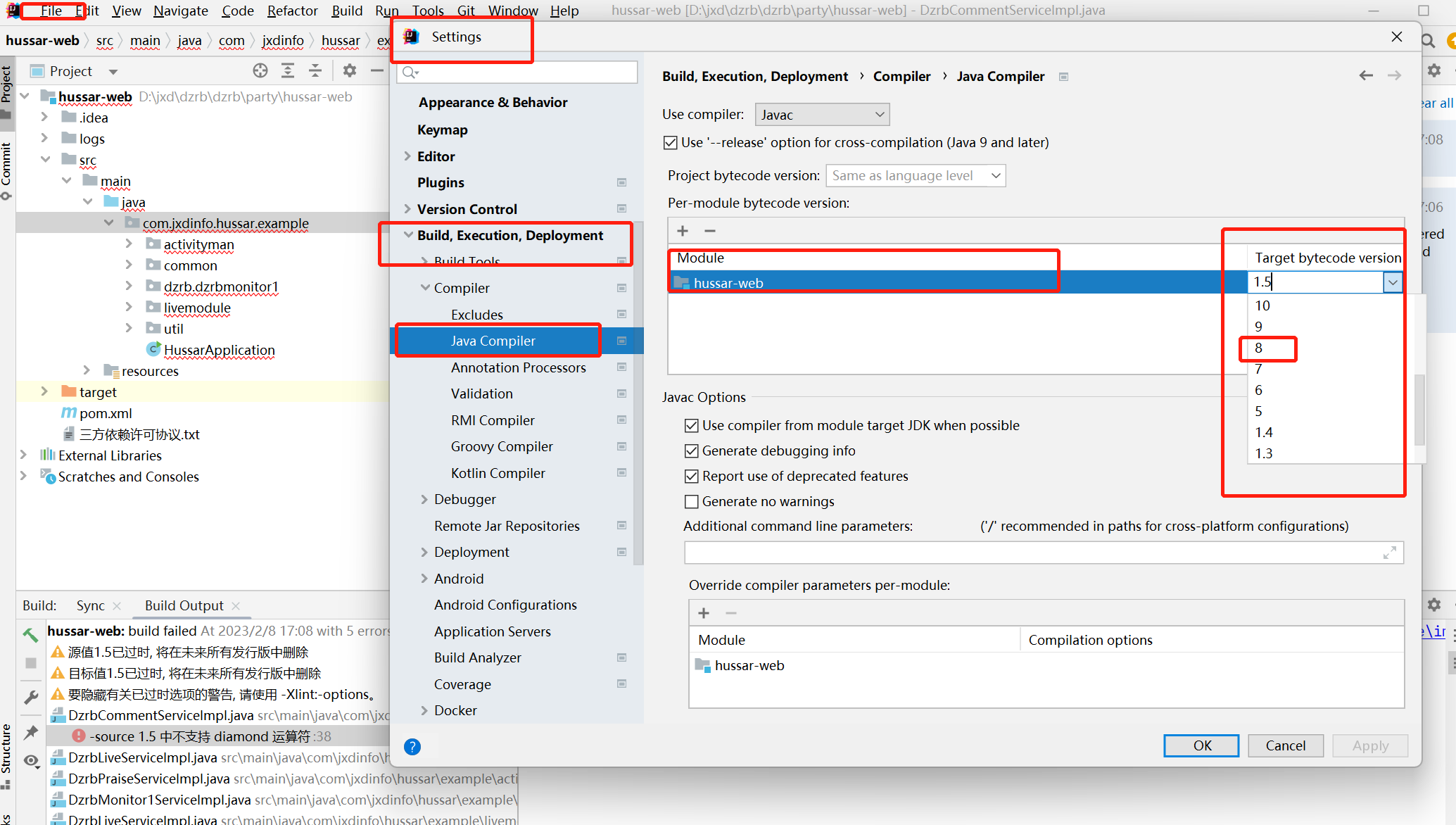Image resolution: width=1456 pixels, height=825 pixels.
Task: Switch to the Build Output tab
Action: [184, 605]
